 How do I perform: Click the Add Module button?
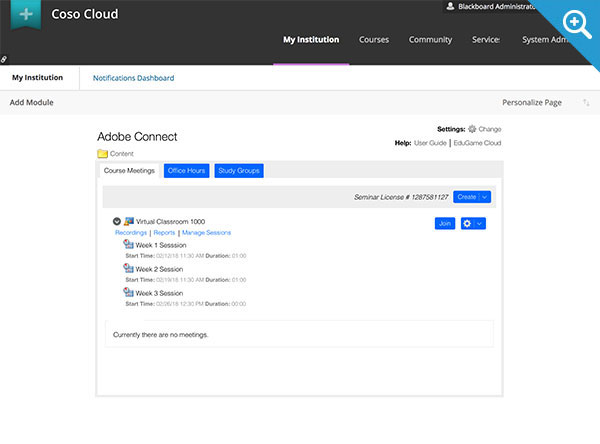tap(32, 103)
